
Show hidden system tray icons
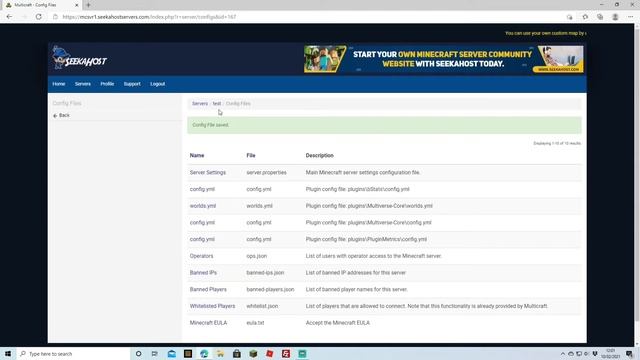point(563,354)
